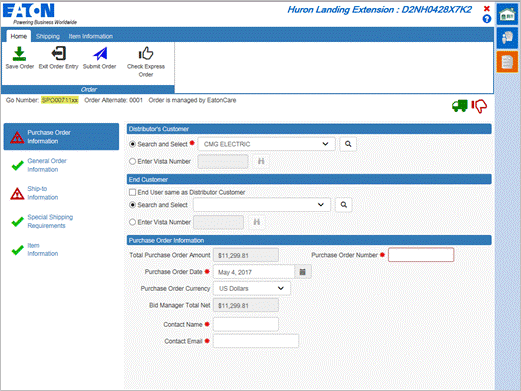Check End User same as Distributor Customer
521x391 pixels.
click(x=132, y=192)
